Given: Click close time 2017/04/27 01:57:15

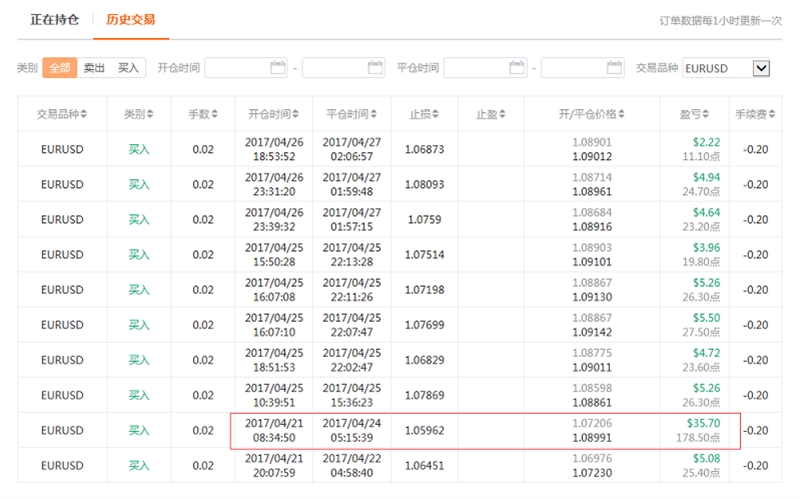Looking at the screenshot, I should point(352,220).
